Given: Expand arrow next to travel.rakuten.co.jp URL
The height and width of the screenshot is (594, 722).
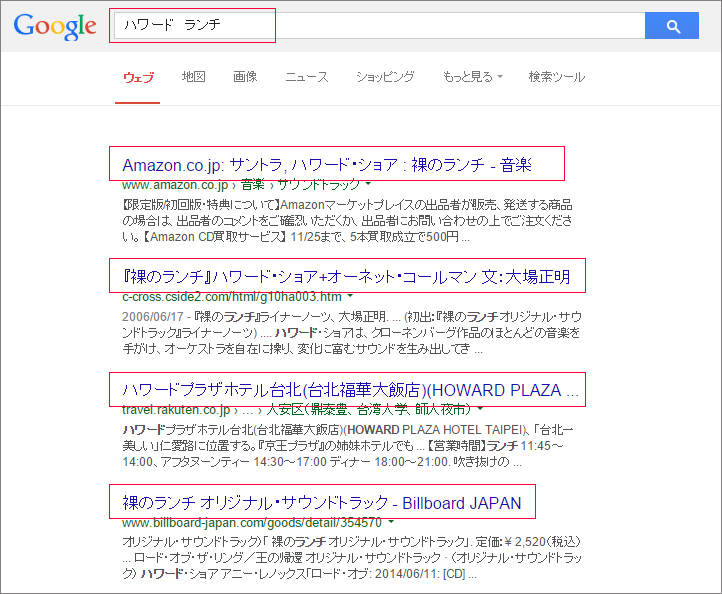Looking at the screenshot, I should pyautogui.click(x=480, y=409).
